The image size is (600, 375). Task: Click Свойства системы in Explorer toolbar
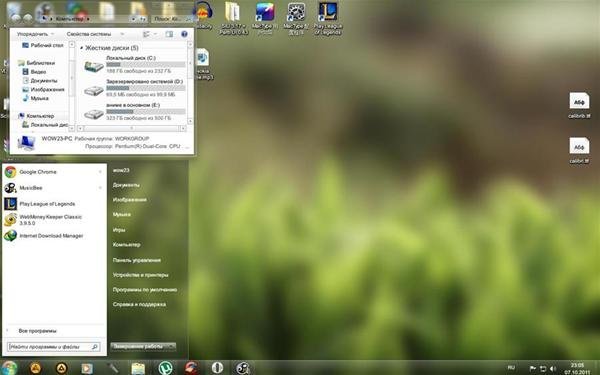[x=89, y=34]
